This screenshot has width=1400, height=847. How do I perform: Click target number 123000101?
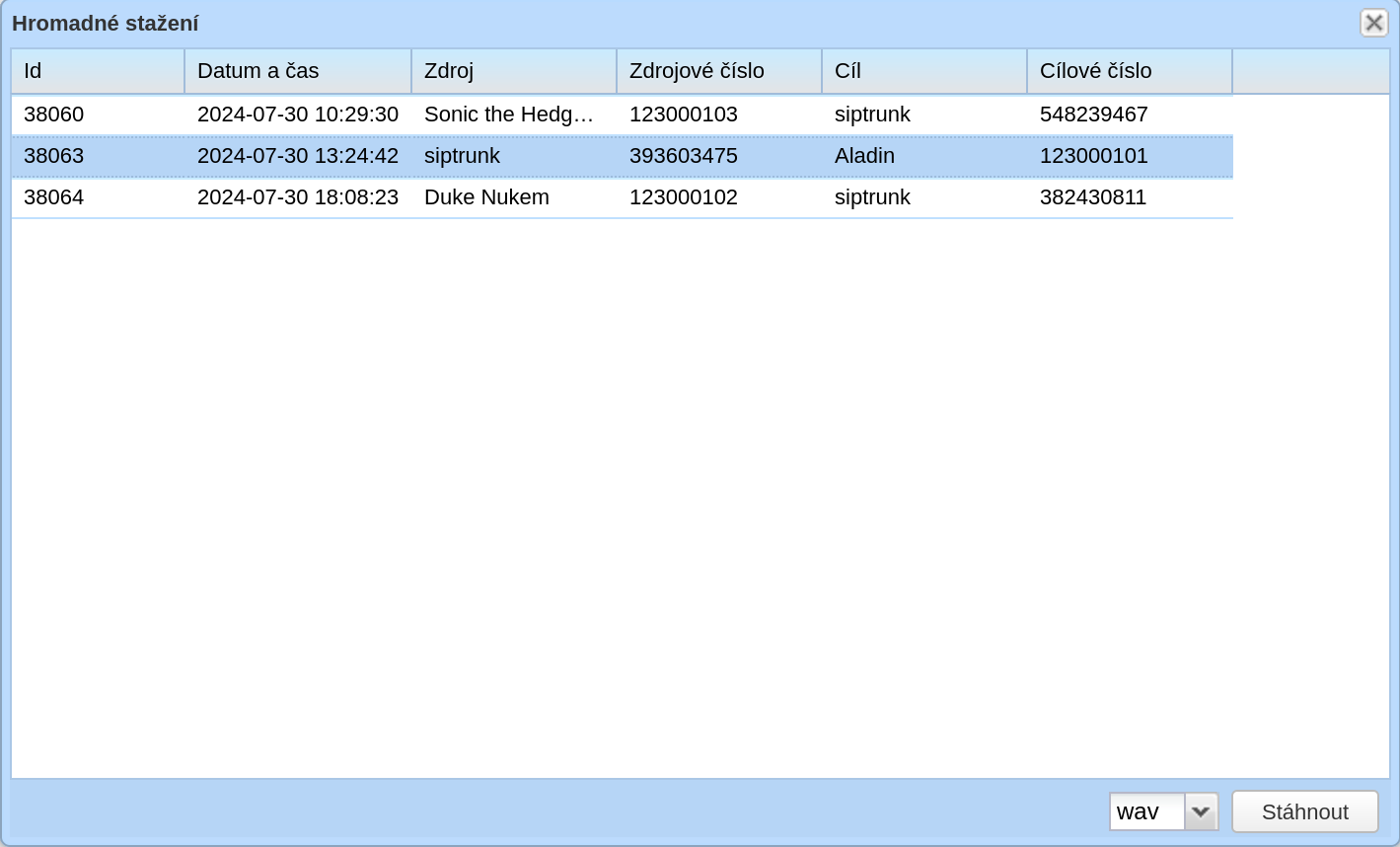[x=1094, y=156]
